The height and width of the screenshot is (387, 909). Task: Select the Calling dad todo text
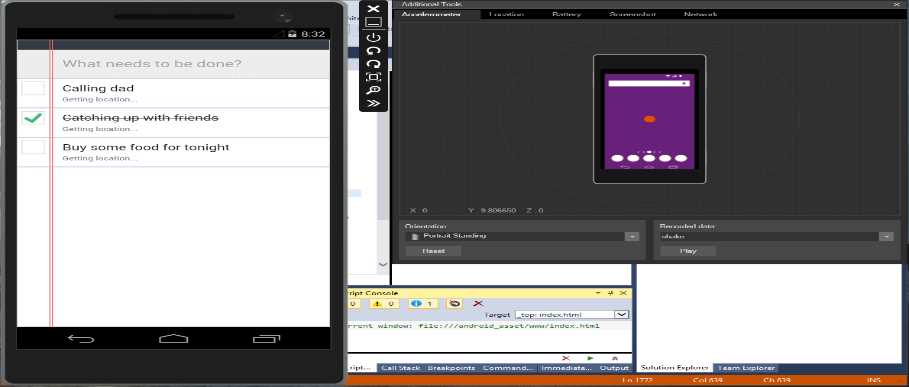[x=98, y=88]
